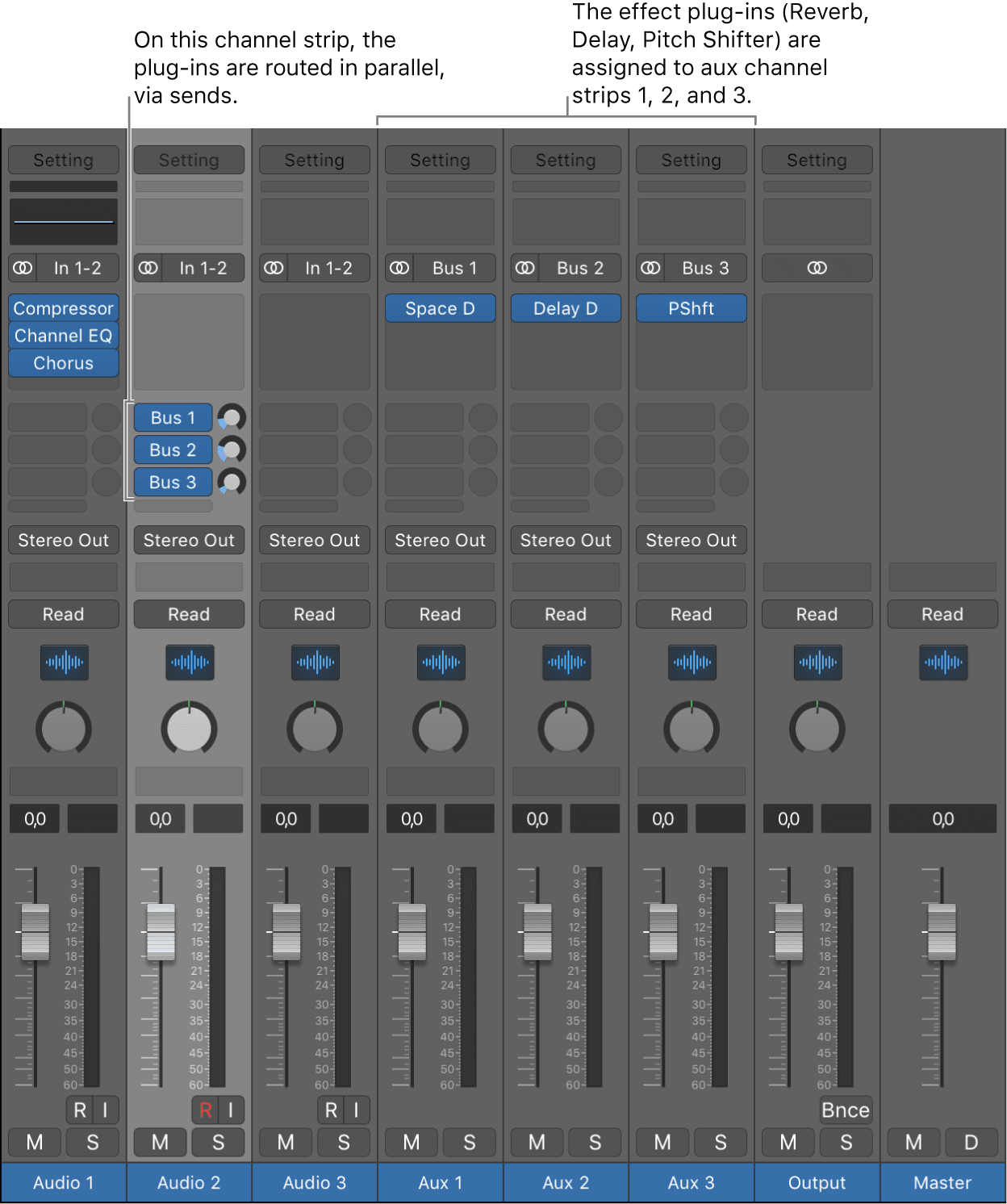1007x1204 pixels.
Task: Click the Bus 2 send level knob
Action: 232,449
